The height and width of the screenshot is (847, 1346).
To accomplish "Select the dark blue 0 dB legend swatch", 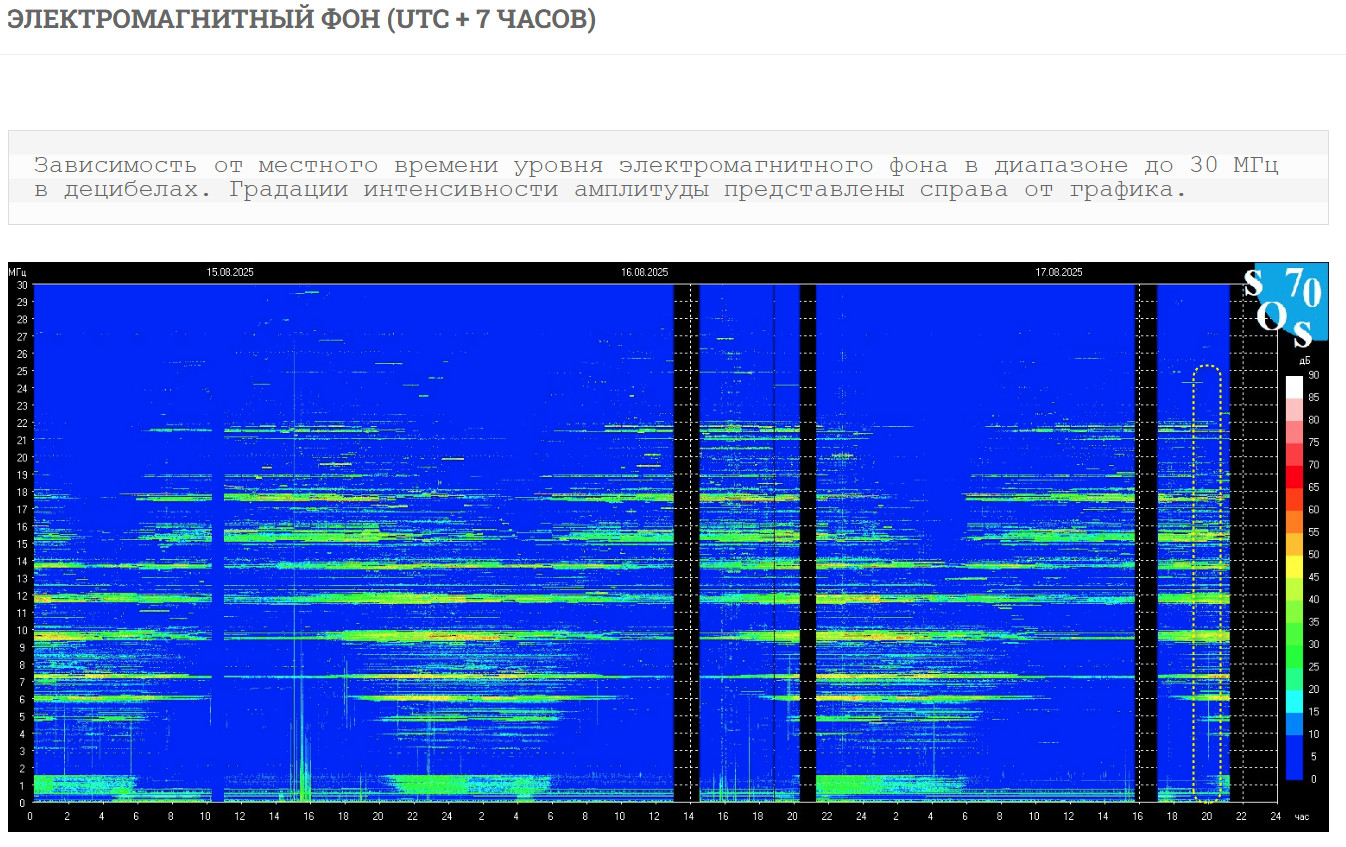I will [1294, 768].
